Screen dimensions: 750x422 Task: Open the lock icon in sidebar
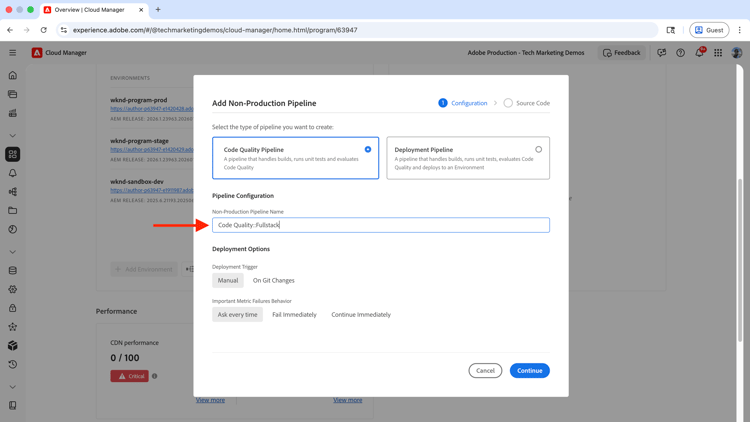click(x=12, y=308)
